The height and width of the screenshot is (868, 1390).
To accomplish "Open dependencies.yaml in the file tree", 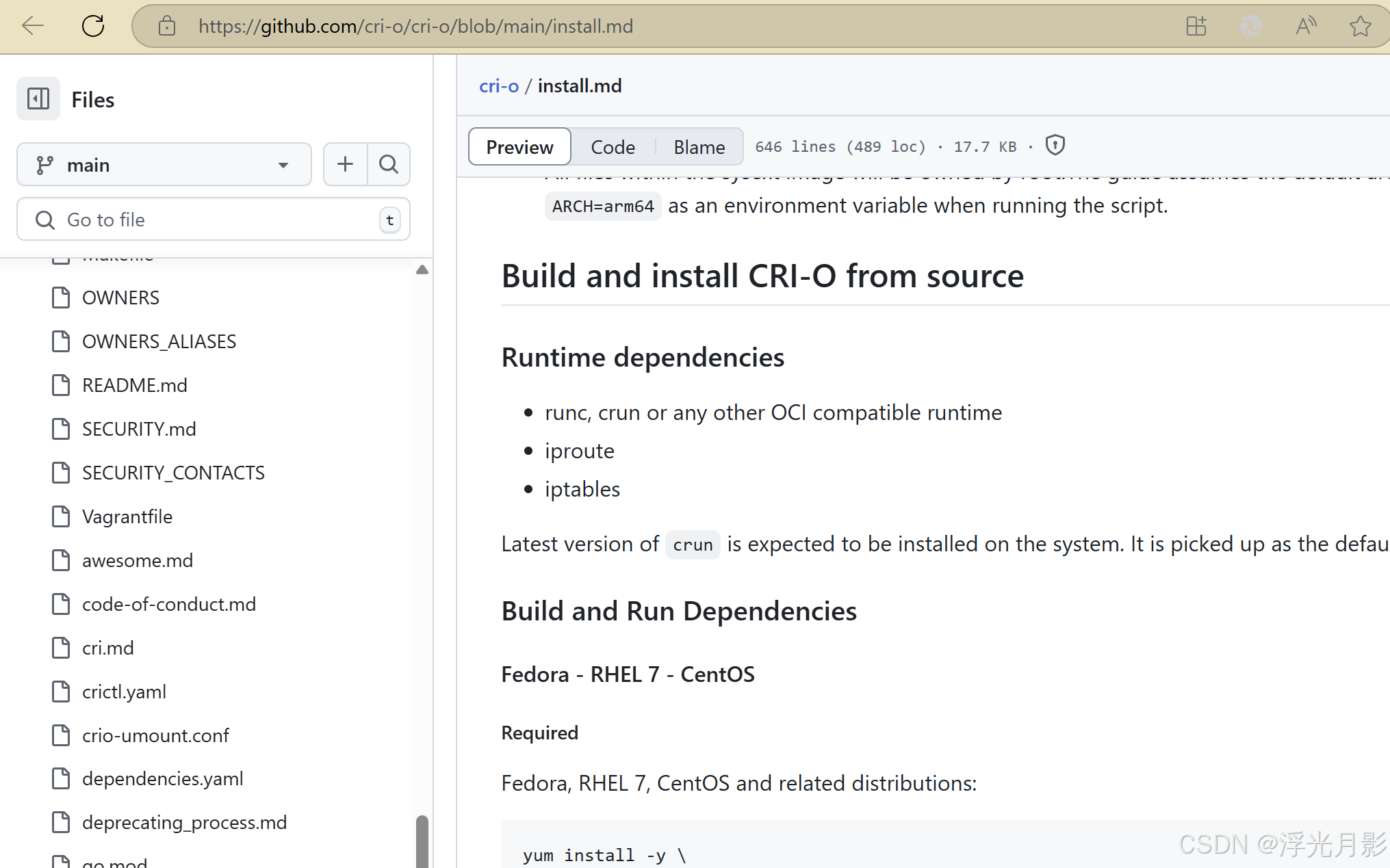I will click(x=162, y=778).
